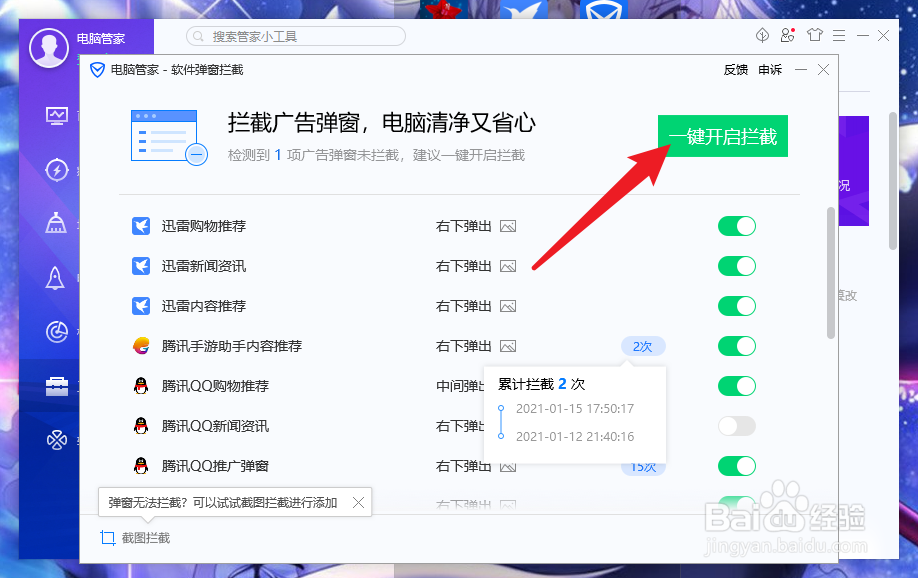Click the 截图拦截 screenshot block link
Viewport: 918px width, 578px height.
pyautogui.click(x=146, y=538)
